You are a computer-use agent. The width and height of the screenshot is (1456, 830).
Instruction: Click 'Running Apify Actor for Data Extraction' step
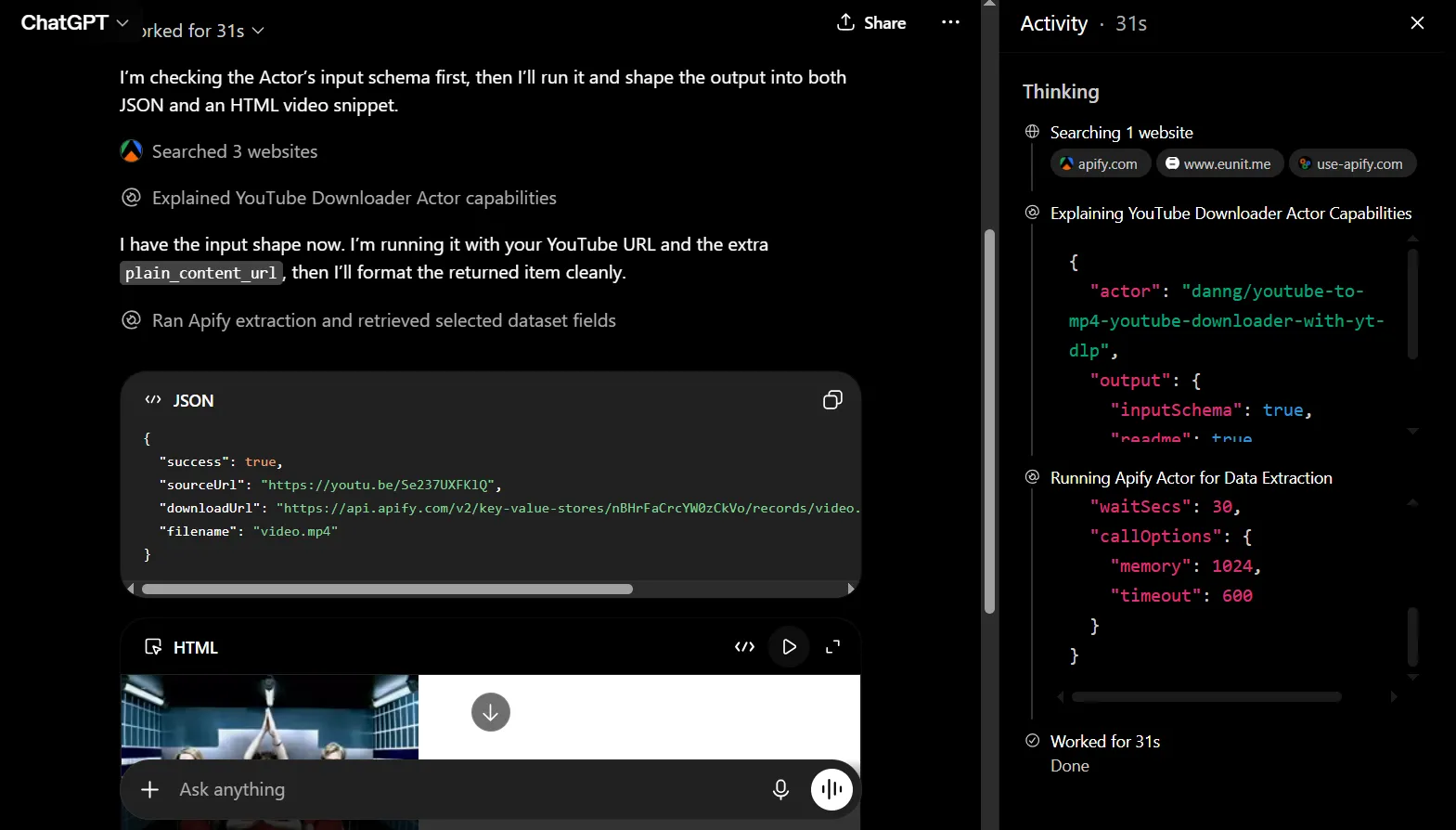tap(1191, 478)
